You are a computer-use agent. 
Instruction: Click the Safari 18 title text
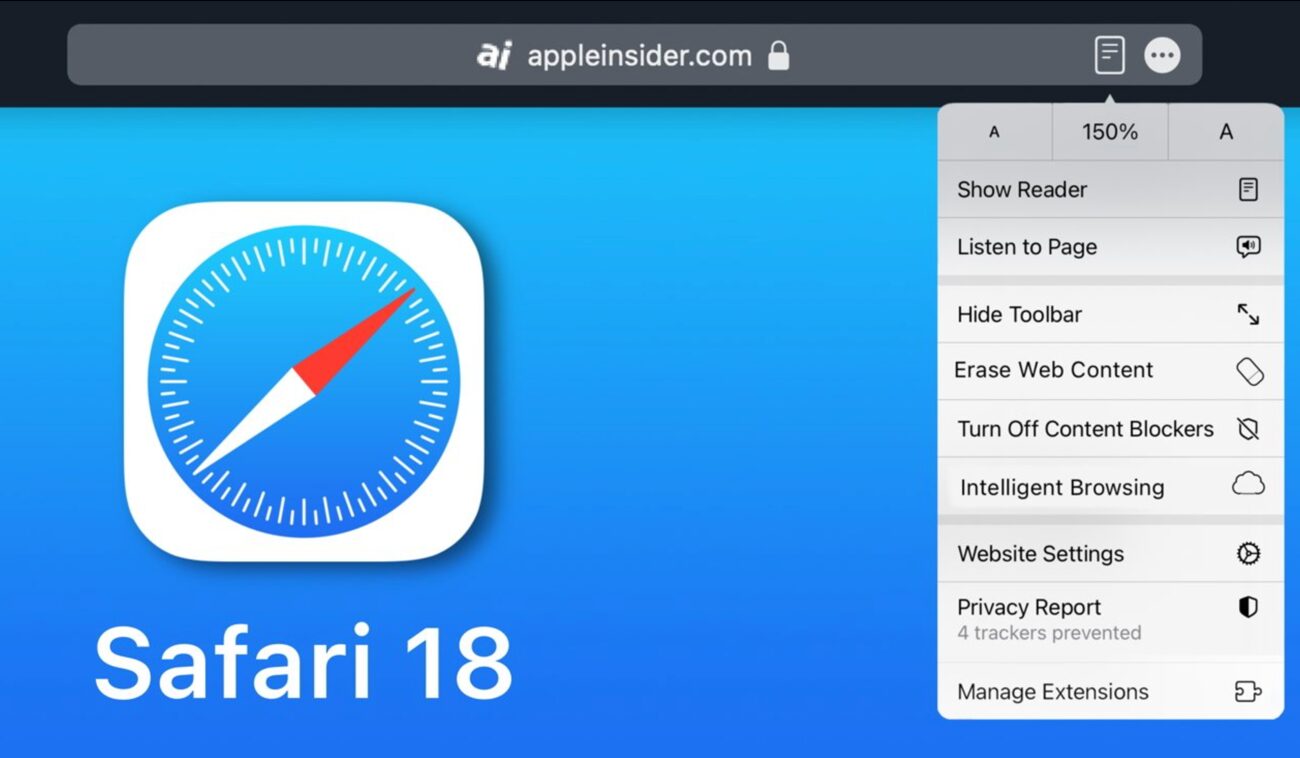coord(304,662)
